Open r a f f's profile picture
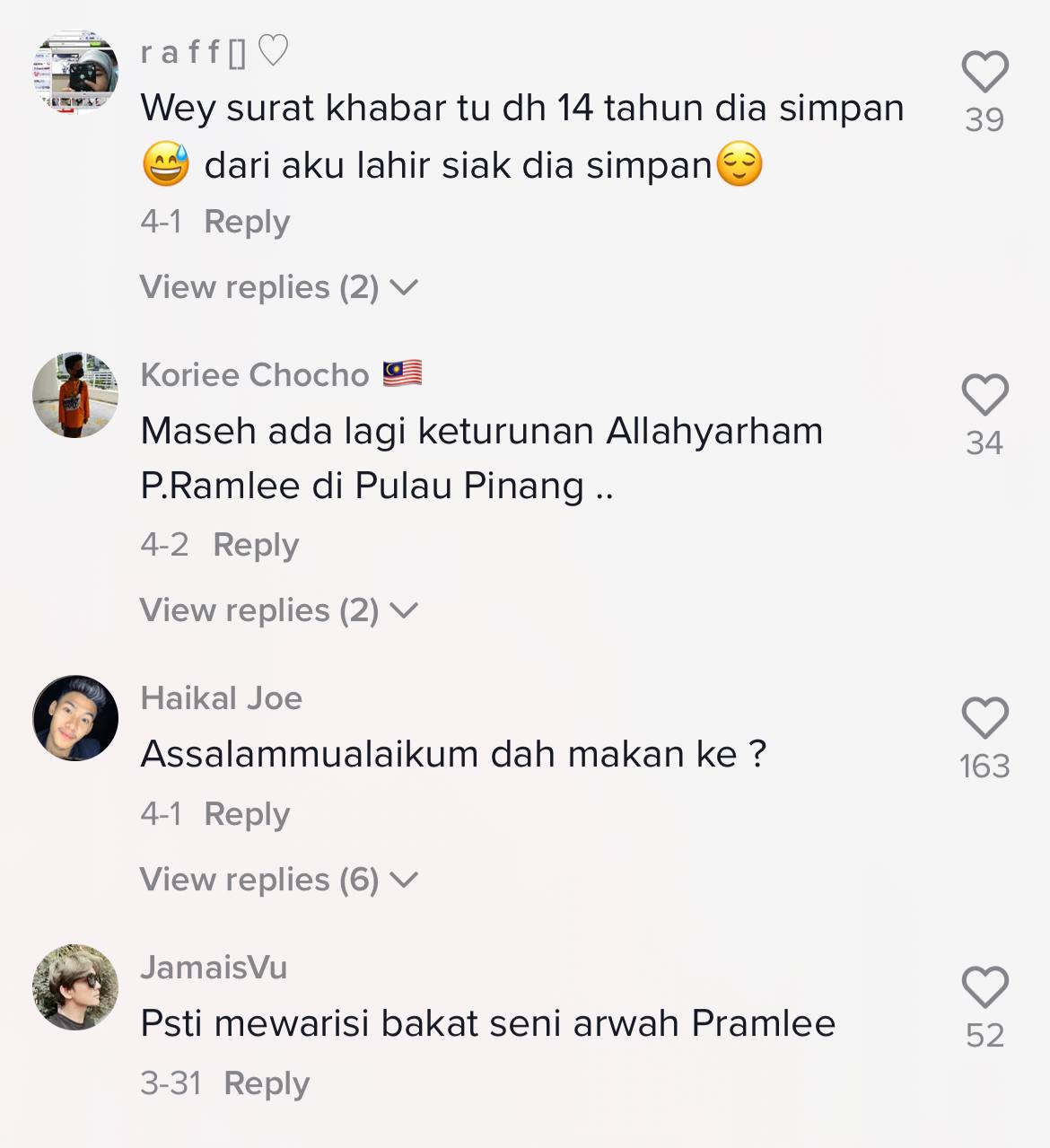1050x1148 pixels. point(75,72)
